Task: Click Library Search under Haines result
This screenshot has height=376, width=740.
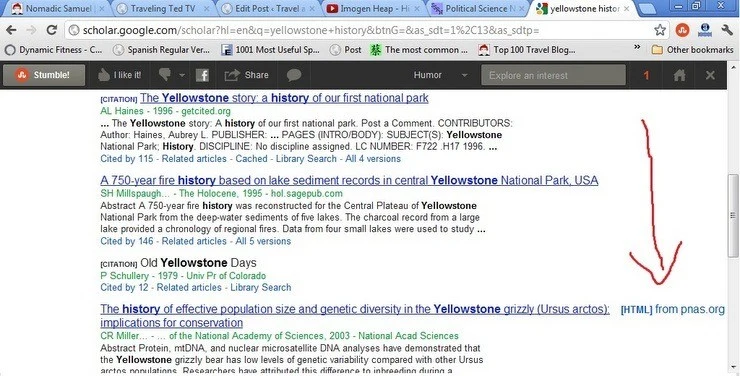Action: click(x=306, y=159)
